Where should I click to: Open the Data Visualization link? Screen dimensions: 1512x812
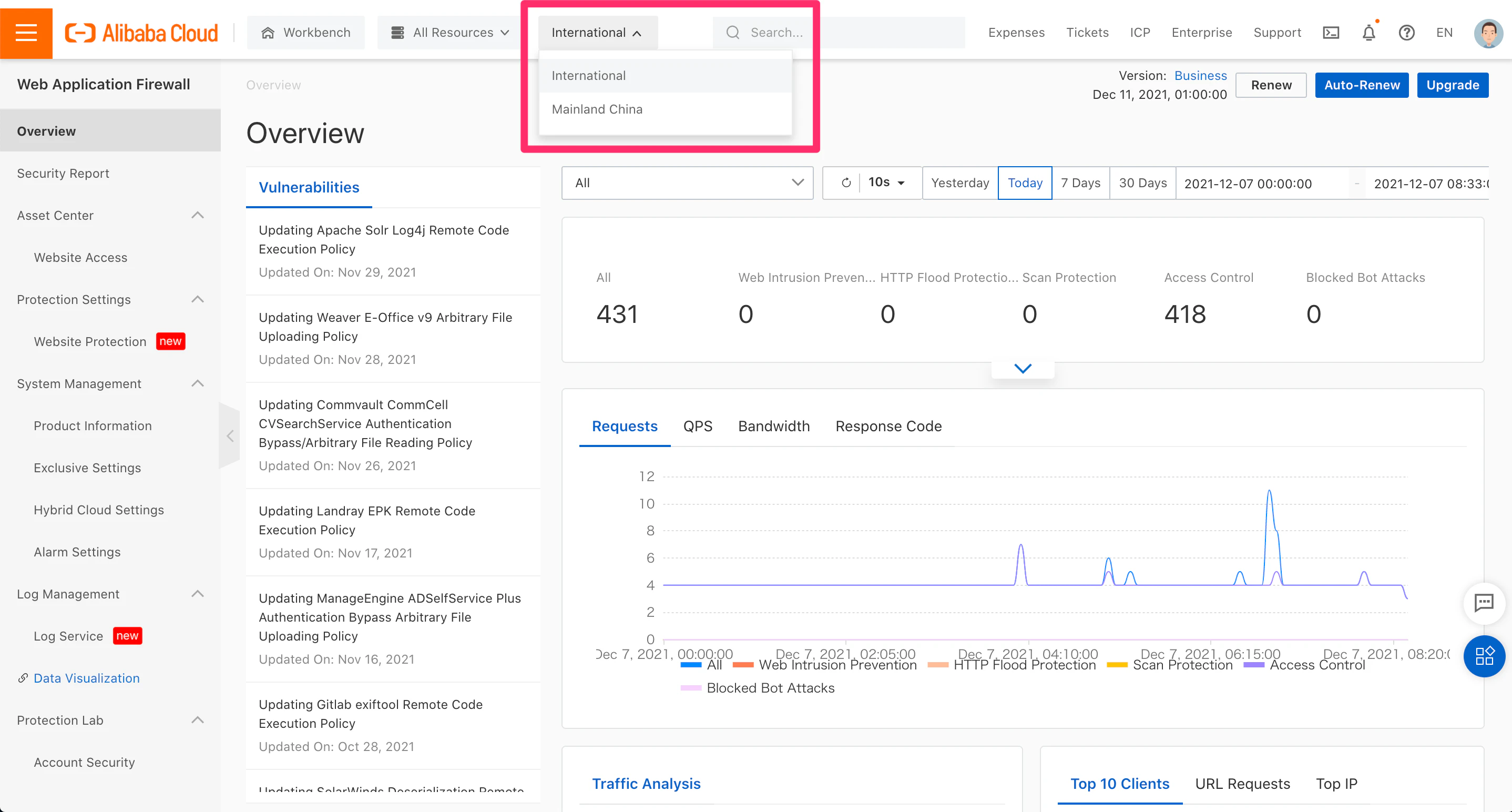86,678
